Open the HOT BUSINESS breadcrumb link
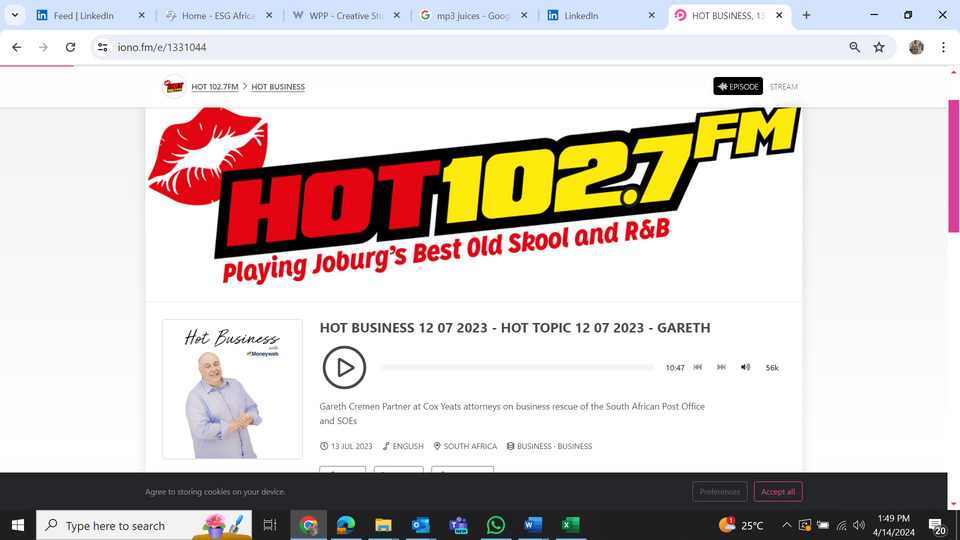Screen dimensions: 960x540 278,87
